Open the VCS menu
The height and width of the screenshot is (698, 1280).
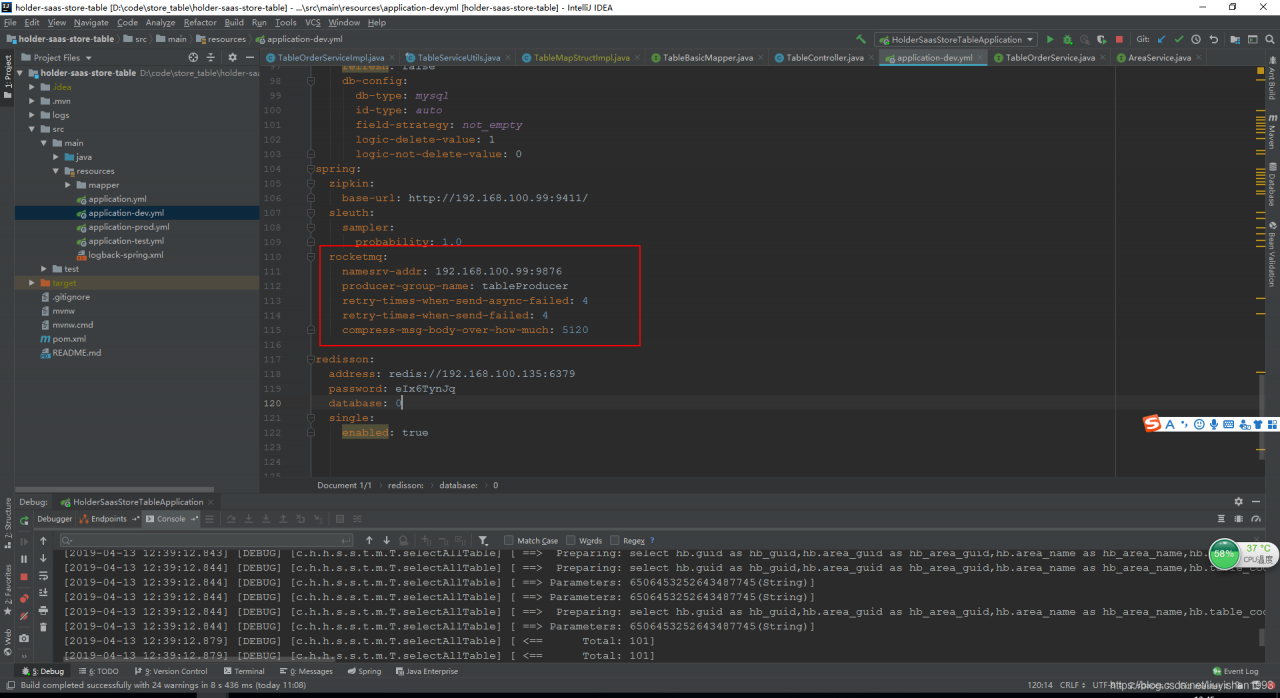click(314, 22)
